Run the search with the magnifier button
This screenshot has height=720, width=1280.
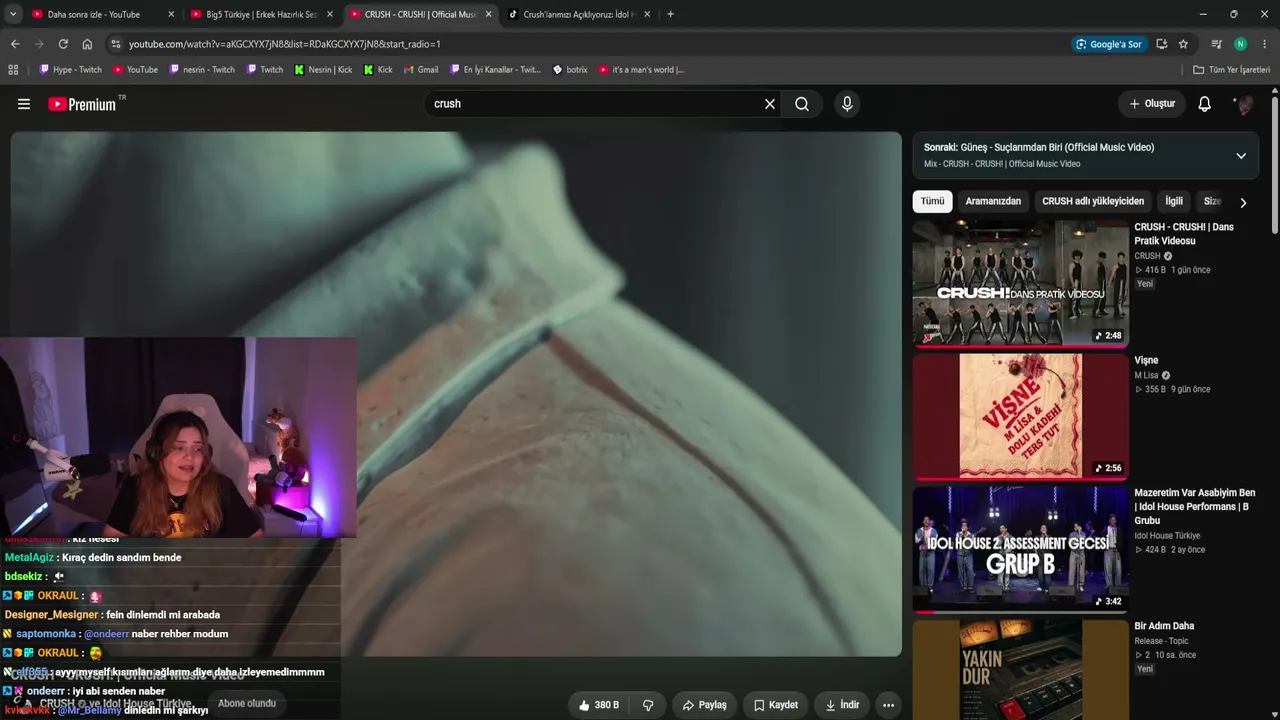[x=802, y=104]
